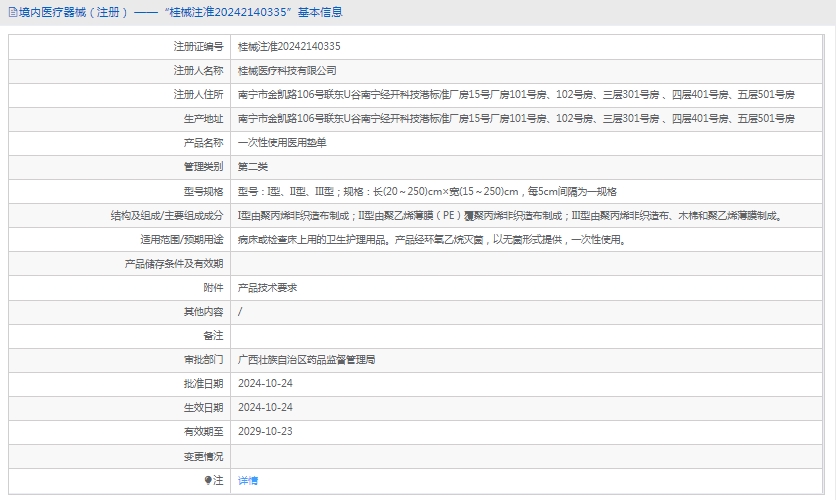Viewport: 839px width, 500px height.
Task: Click the bulb icon beside 注
Action: pos(209,481)
